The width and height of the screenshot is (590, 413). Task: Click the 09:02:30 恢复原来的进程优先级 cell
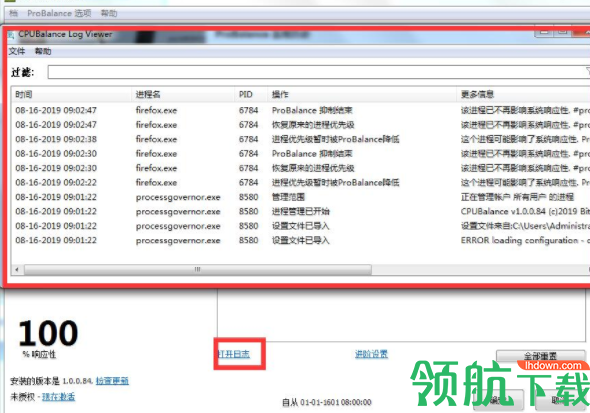tap(313, 168)
